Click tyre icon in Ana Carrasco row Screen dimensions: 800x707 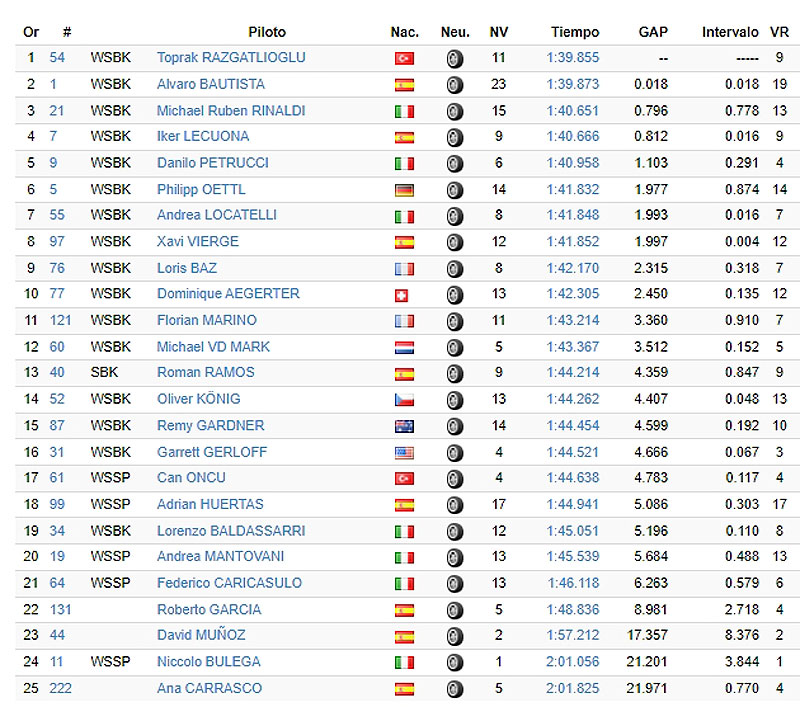coord(455,689)
